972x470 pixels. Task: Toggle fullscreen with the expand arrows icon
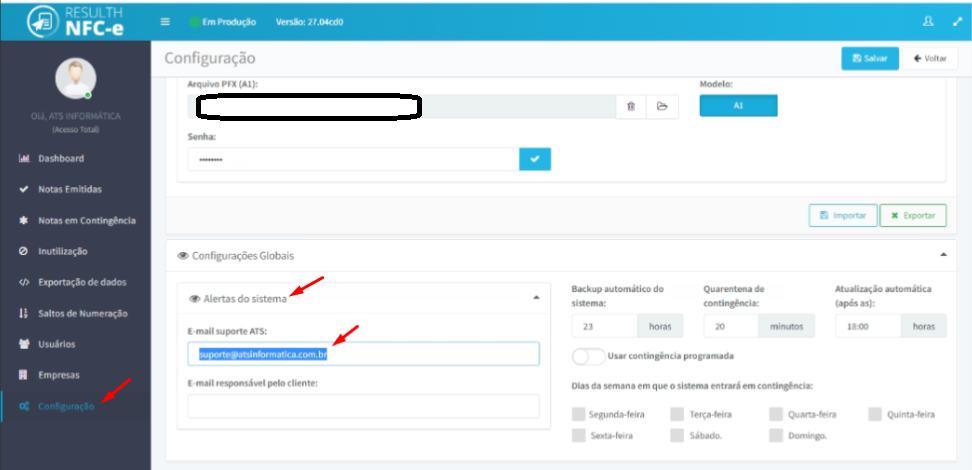[x=957, y=21]
